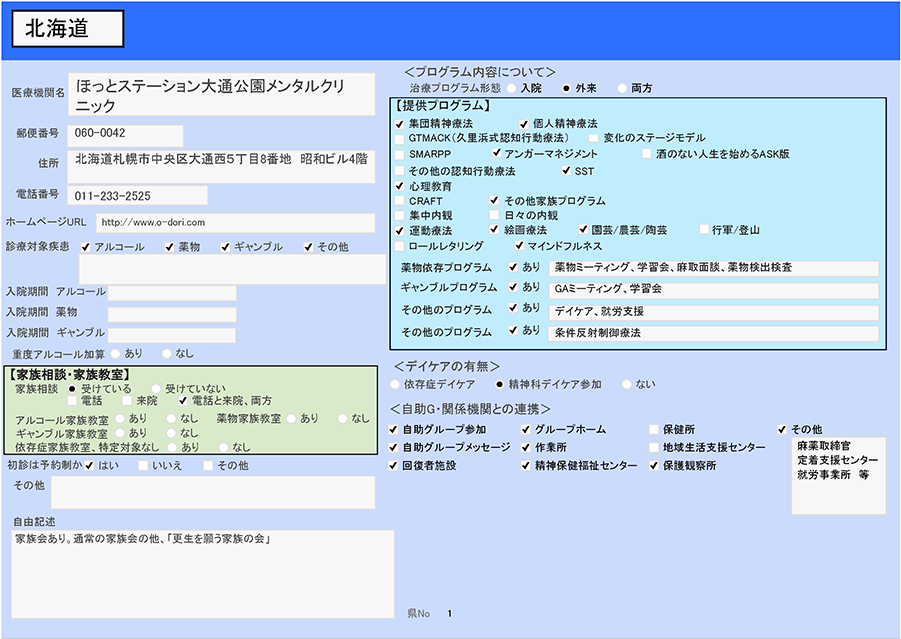This screenshot has width=901, height=639.
Task: Check the CRAFT program checkbox
Action: pyautogui.click(x=400, y=201)
